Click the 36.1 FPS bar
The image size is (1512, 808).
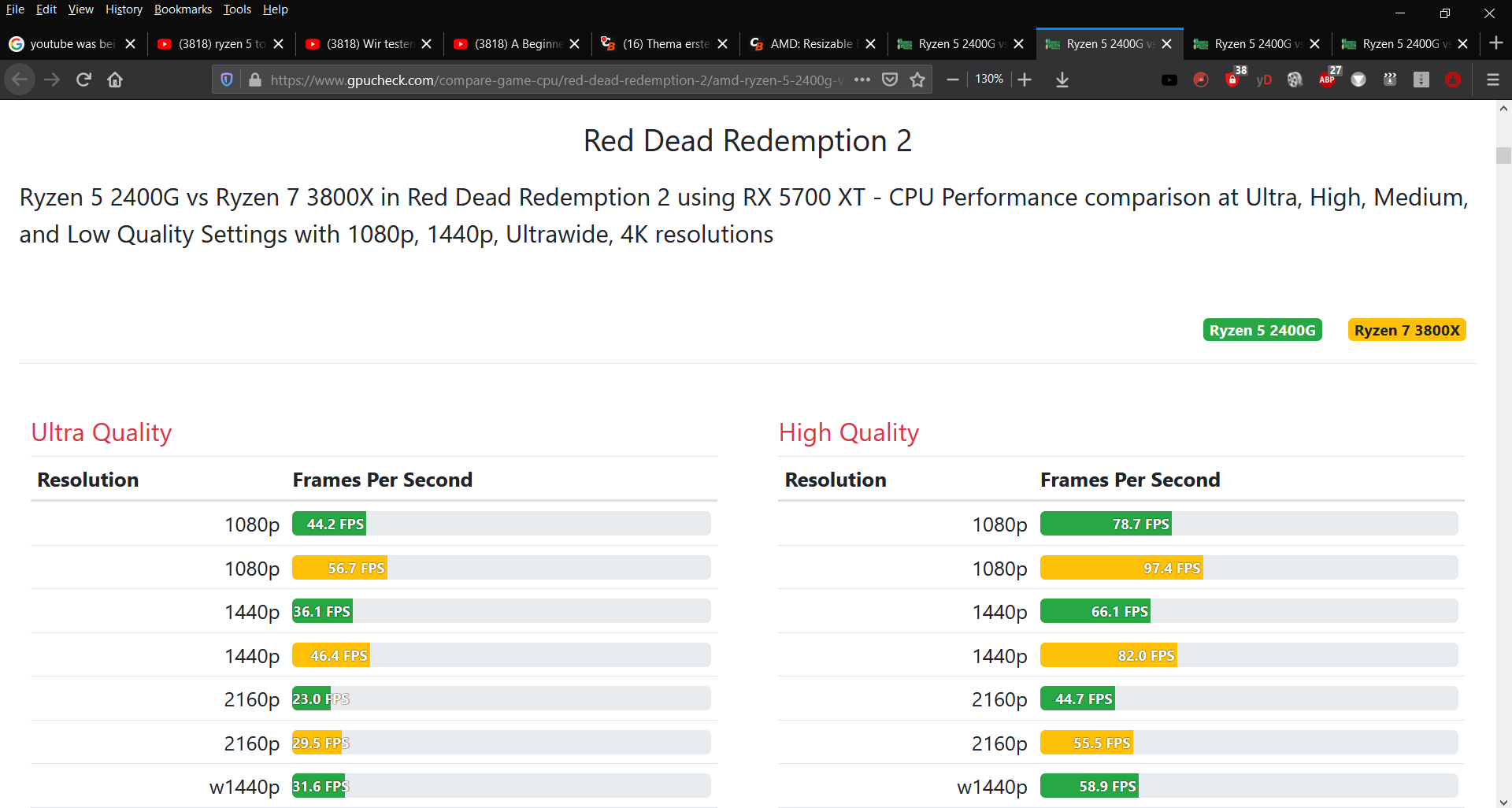point(322,611)
